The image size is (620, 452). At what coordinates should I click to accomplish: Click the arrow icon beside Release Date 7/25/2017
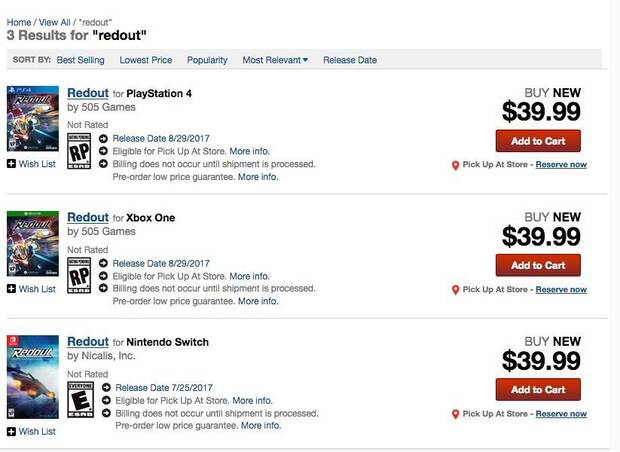(x=106, y=388)
